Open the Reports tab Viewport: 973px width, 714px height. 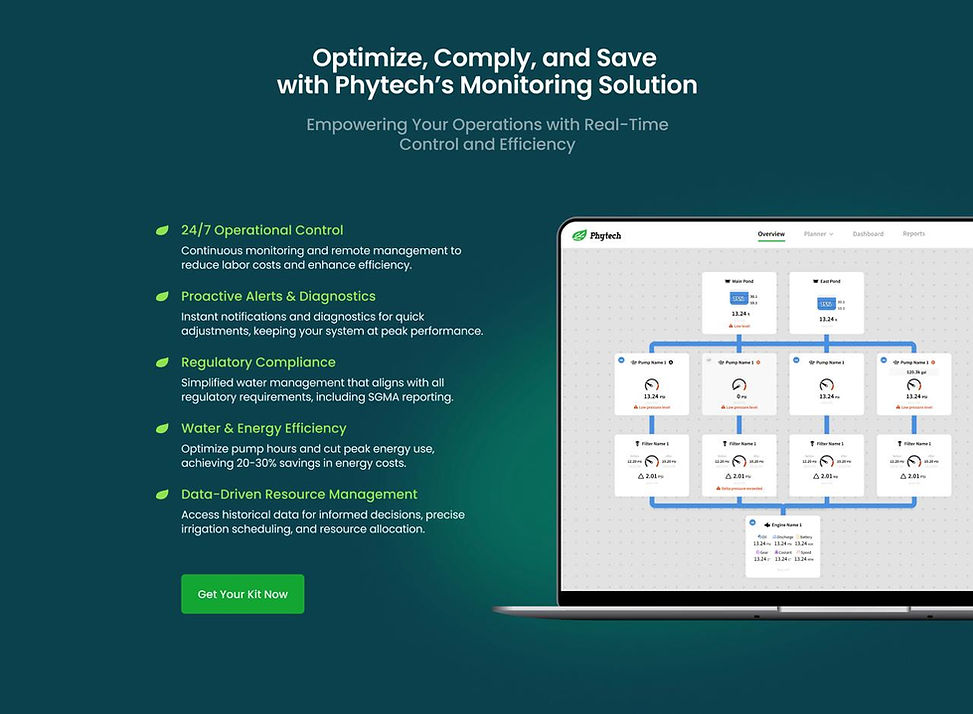[913, 234]
